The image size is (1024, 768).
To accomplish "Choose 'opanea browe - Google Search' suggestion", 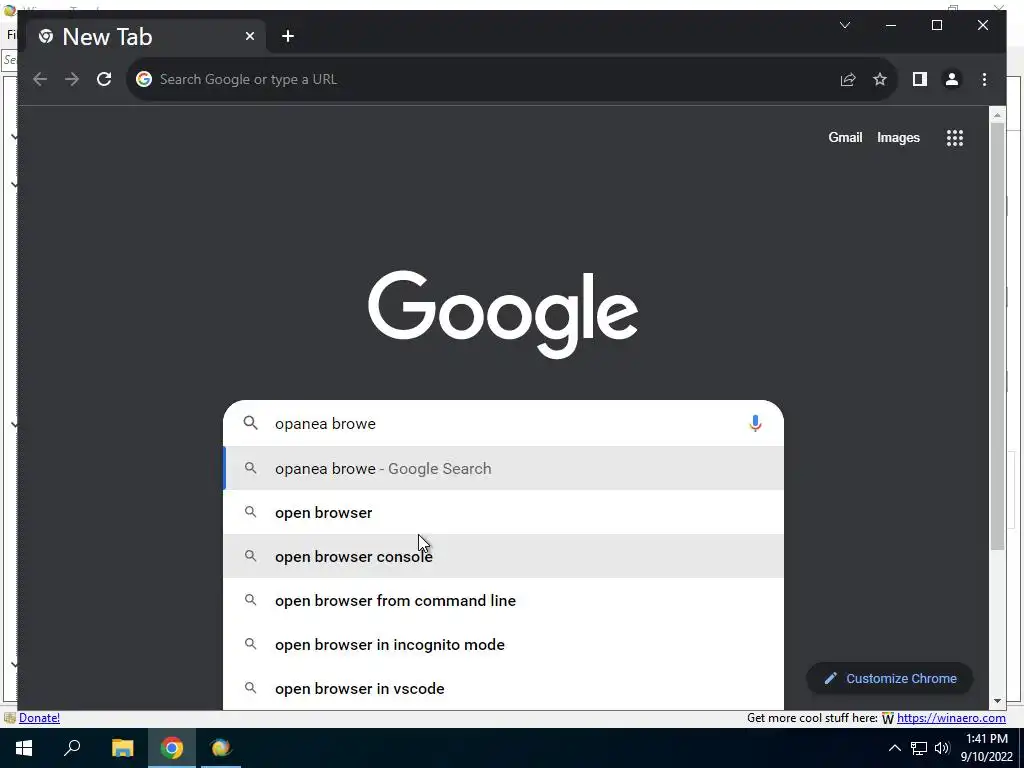I will pyautogui.click(x=503, y=468).
